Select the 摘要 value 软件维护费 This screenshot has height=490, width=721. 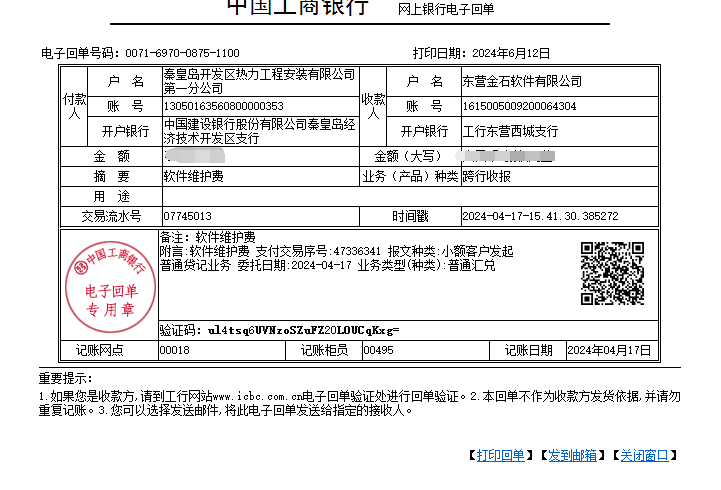(x=194, y=177)
